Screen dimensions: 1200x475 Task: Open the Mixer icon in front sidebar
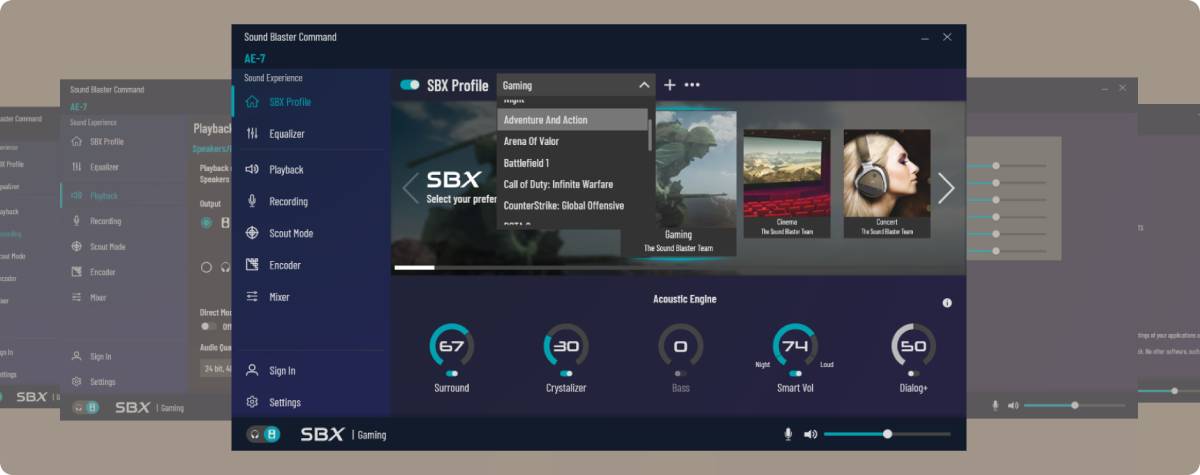252,297
